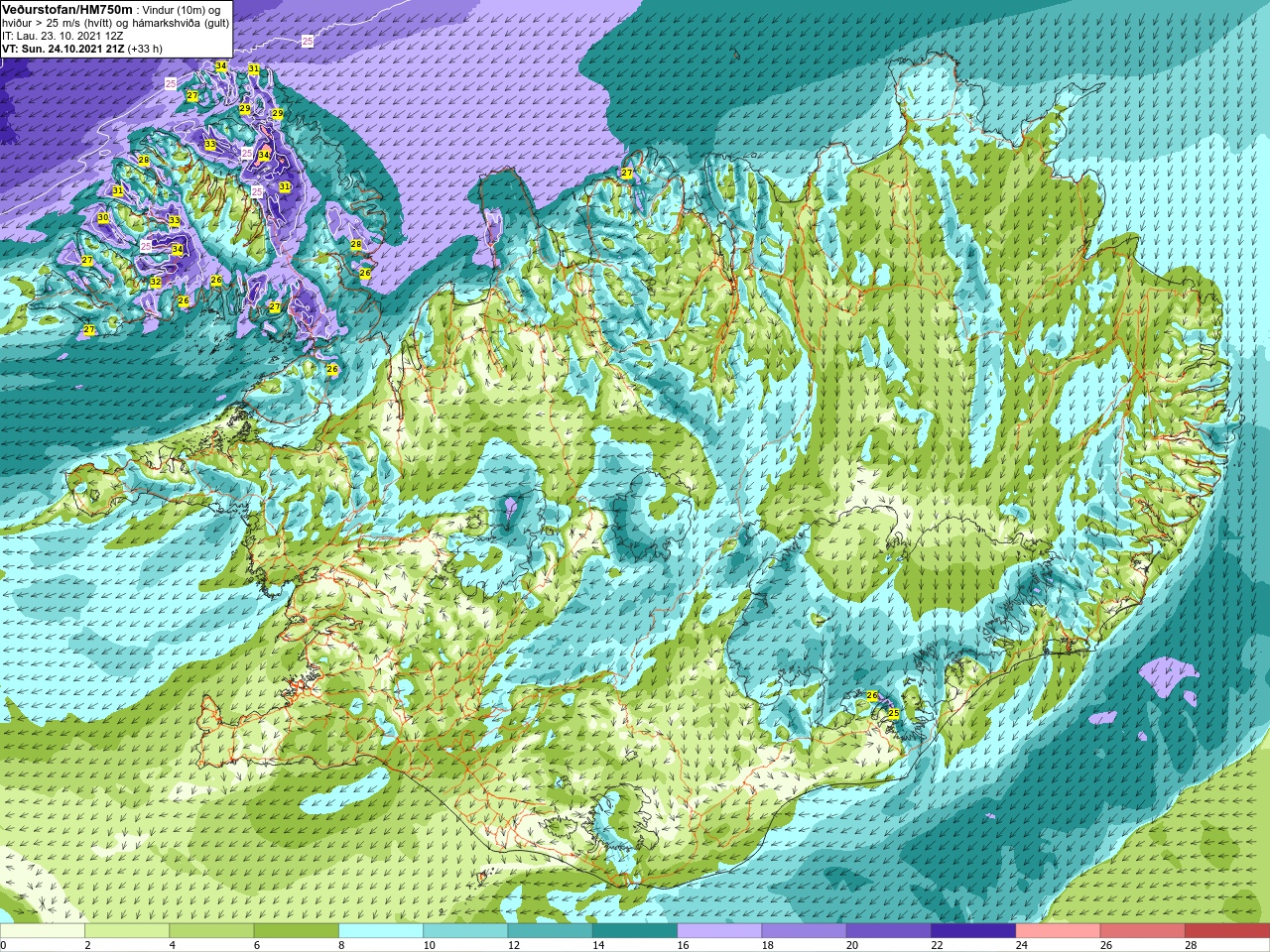This screenshot has width=1270, height=952.
Task: Click legend scale number '0'
Action: pyautogui.click(x=3, y=945)
